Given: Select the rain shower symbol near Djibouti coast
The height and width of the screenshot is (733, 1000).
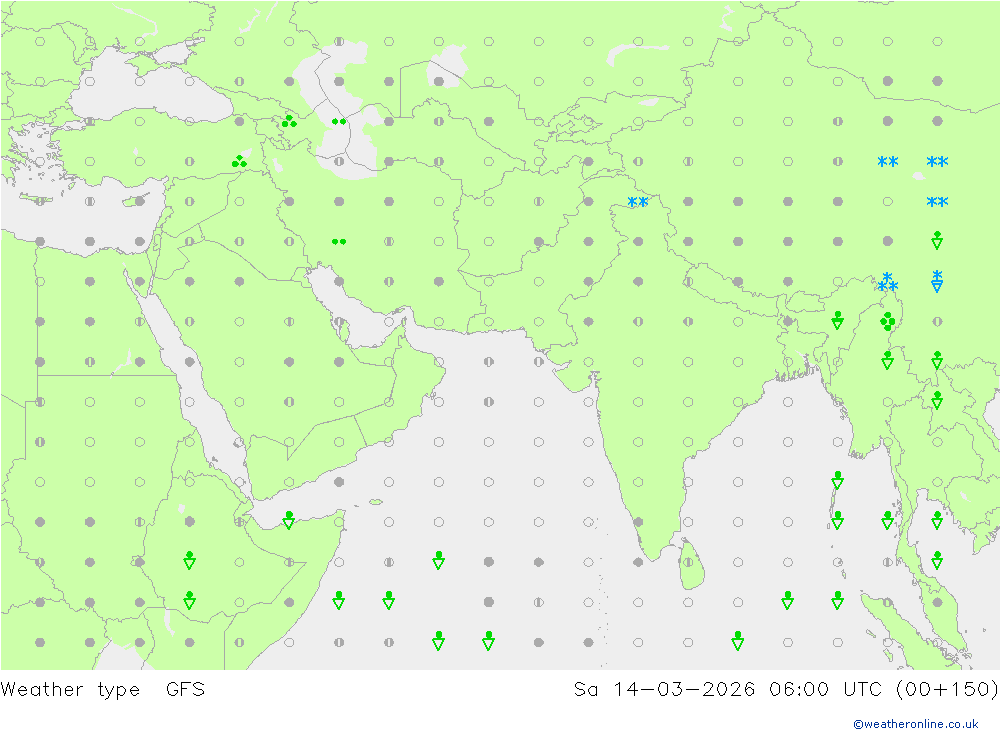Looking at the screenshot, I should tap(289, 521).
